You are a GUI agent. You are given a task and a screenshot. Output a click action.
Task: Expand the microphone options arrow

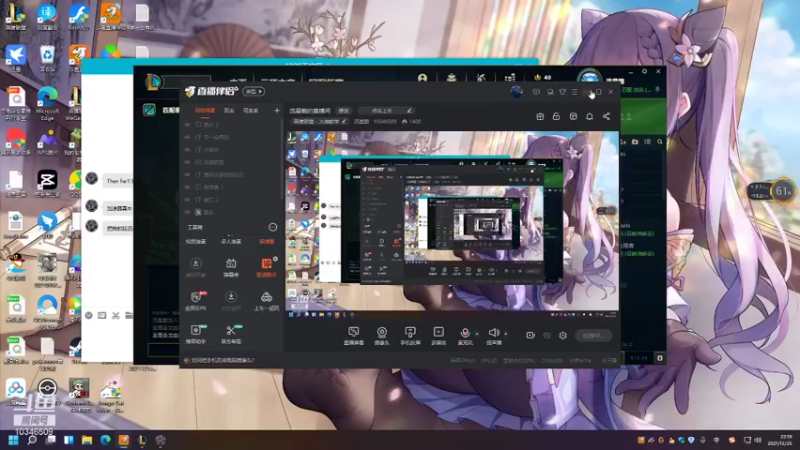point(477,334)
